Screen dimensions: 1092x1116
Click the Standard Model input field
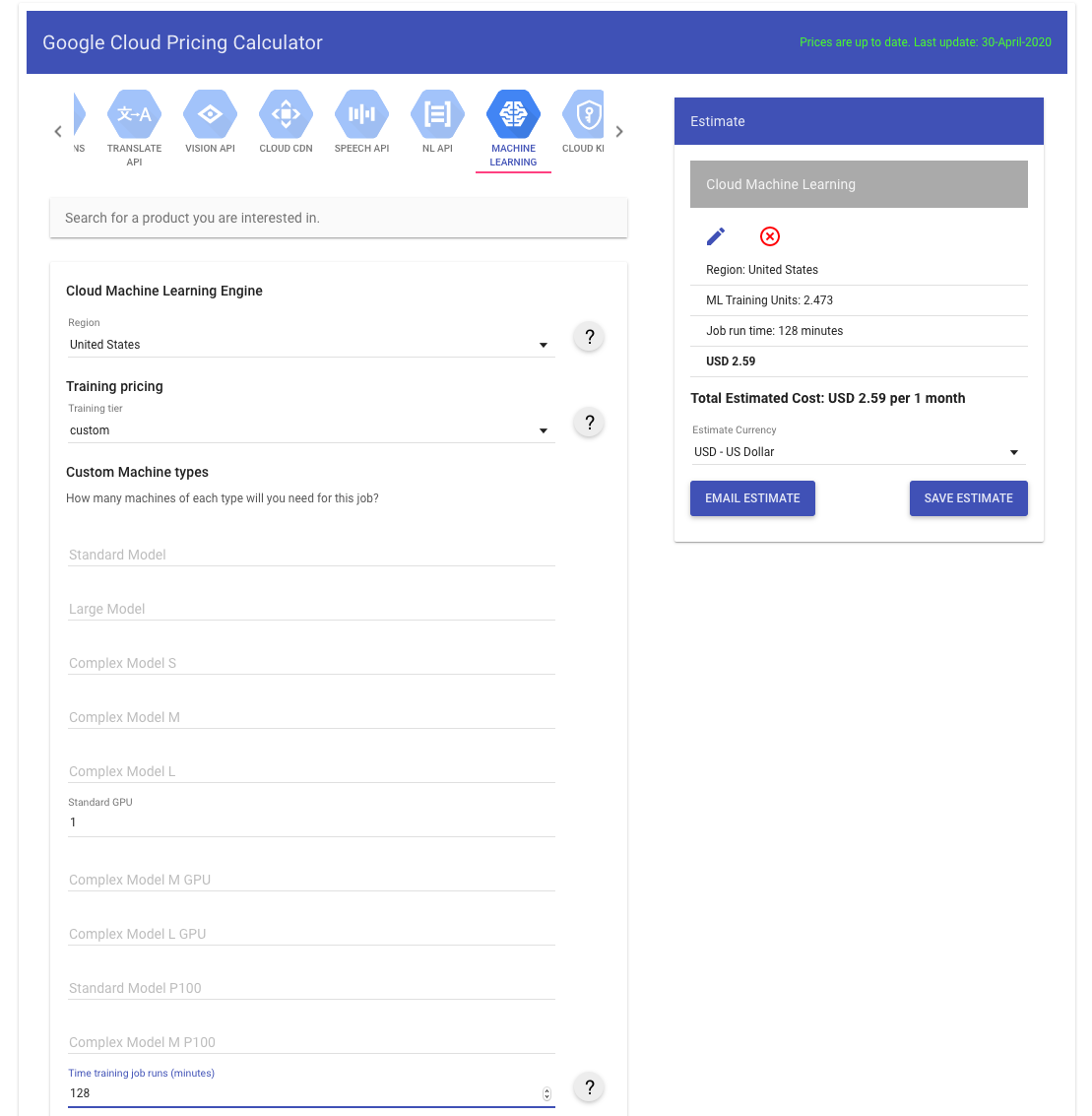click(x=311, y=555)
